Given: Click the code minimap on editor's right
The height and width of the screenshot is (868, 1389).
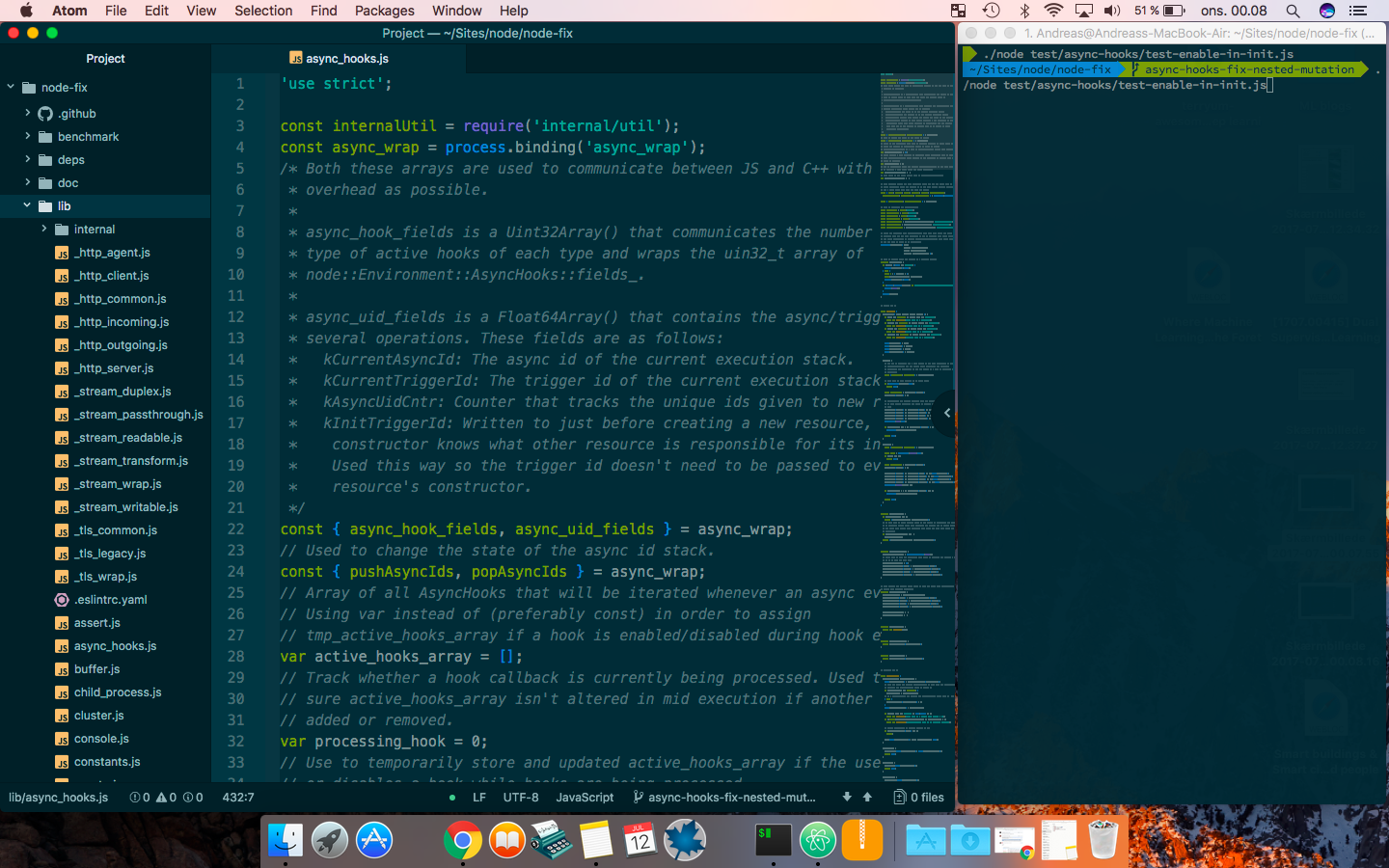Looking at the screenshot, I should point(916,424).
